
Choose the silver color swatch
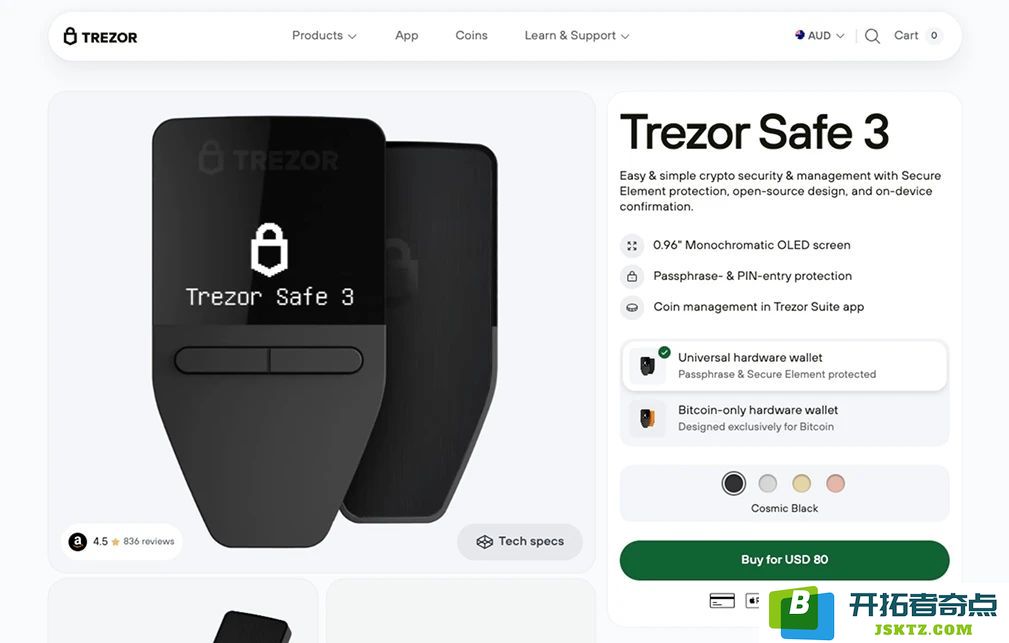click(x=768, y=483)
